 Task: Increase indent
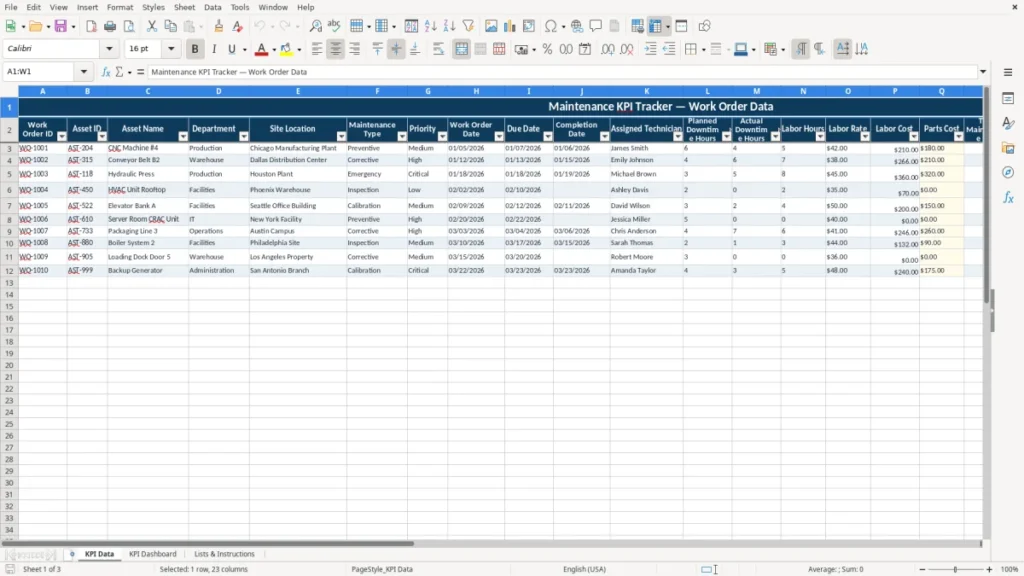(650, 49)
